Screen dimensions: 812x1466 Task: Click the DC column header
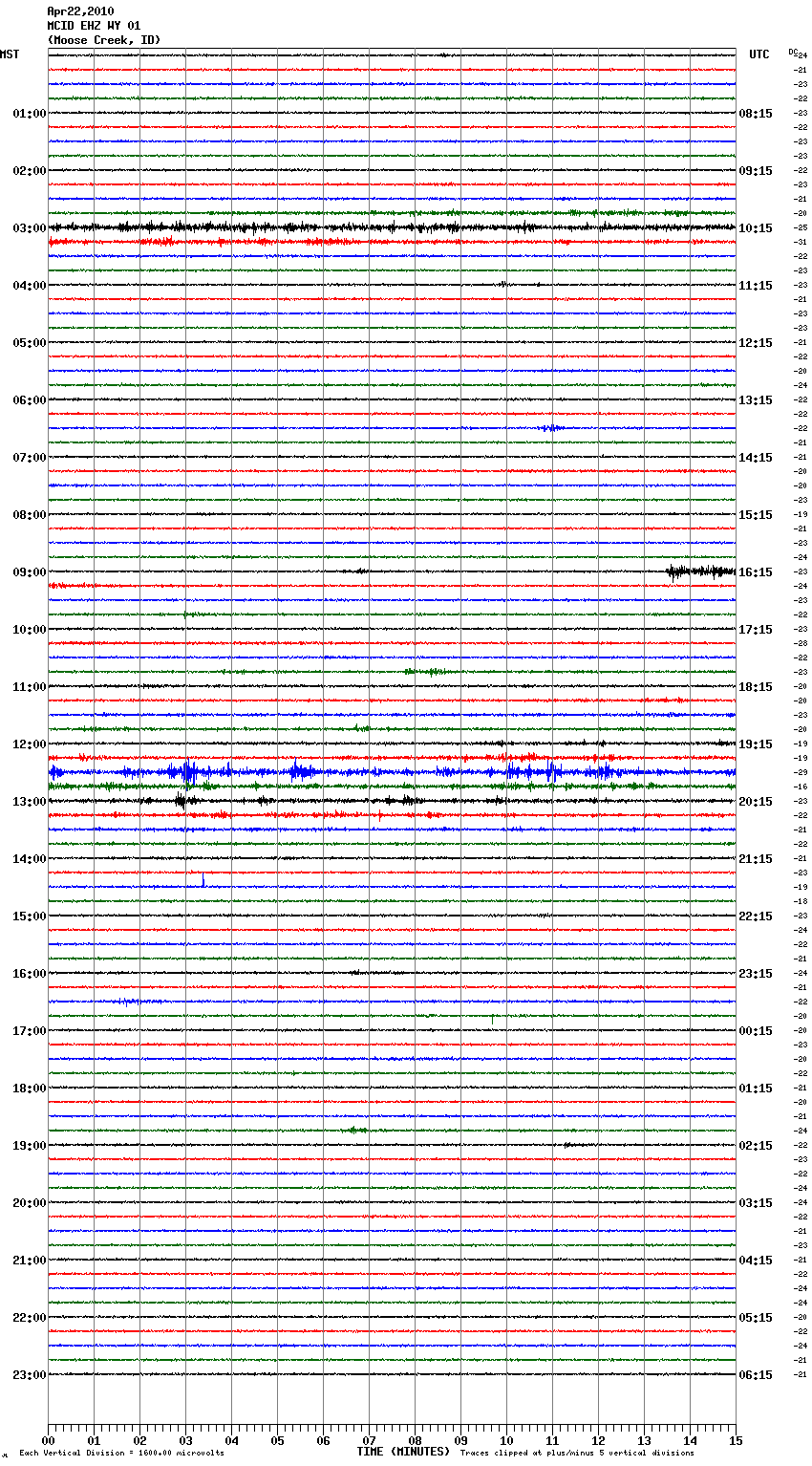coord(793,52)
